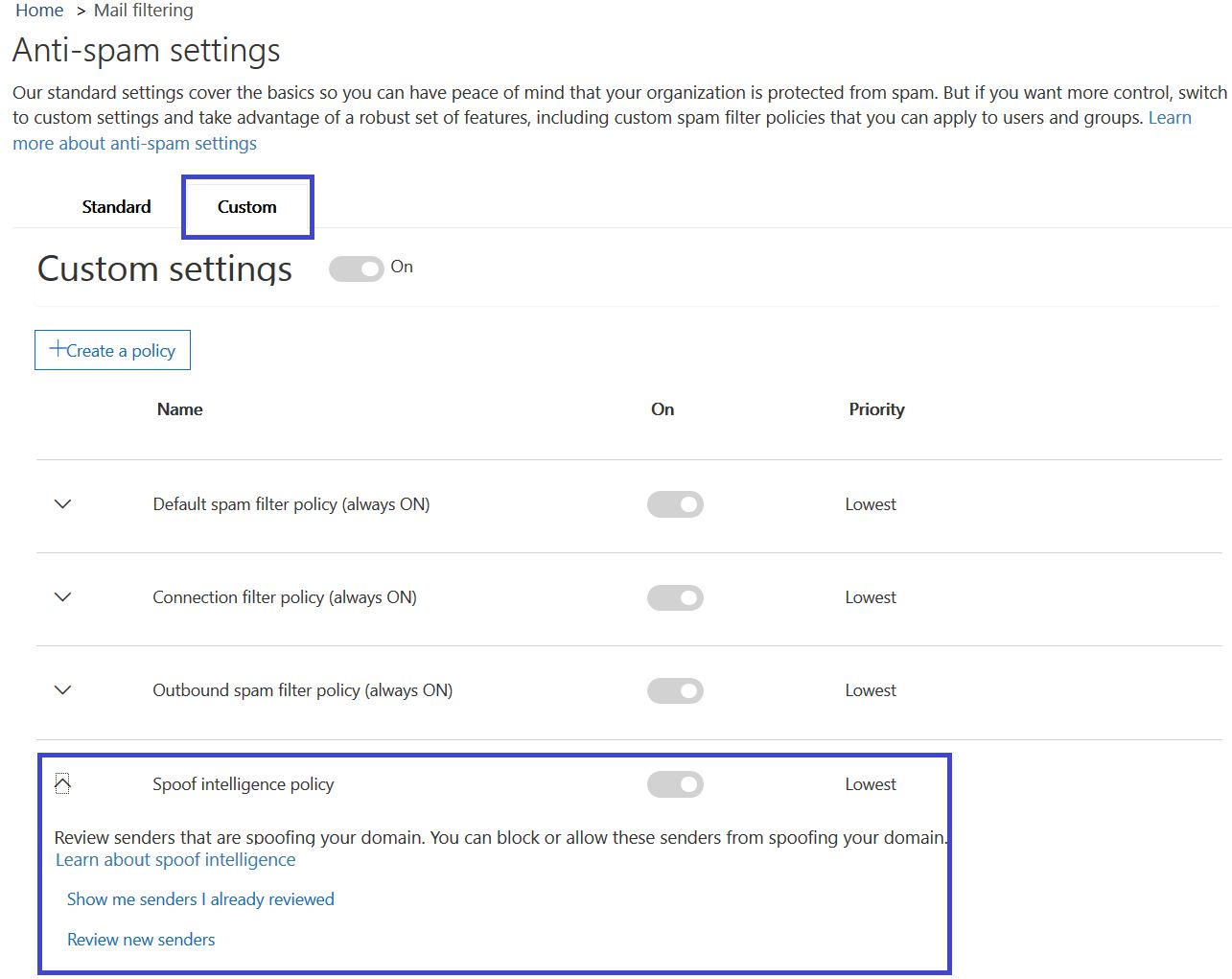Switch to the Standard tab
1232x979 pixels.
[x=115, y=206]
